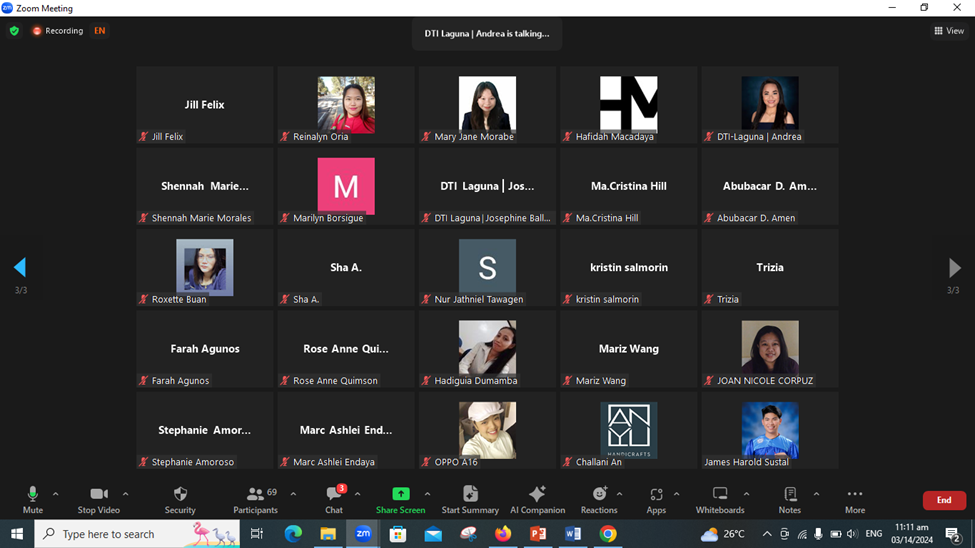975x548 pixels.
Task: Go to previous gallery page with left arrow
Action: [x=20, y=267]
